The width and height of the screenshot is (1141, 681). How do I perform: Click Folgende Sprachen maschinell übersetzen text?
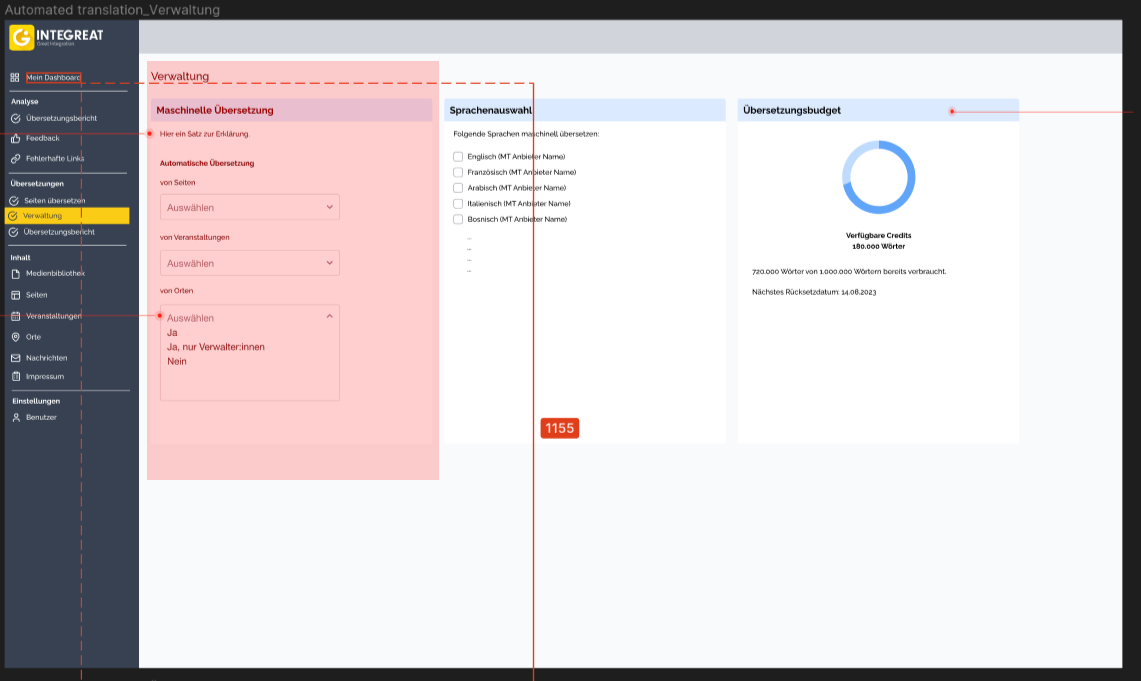point(526,134)
